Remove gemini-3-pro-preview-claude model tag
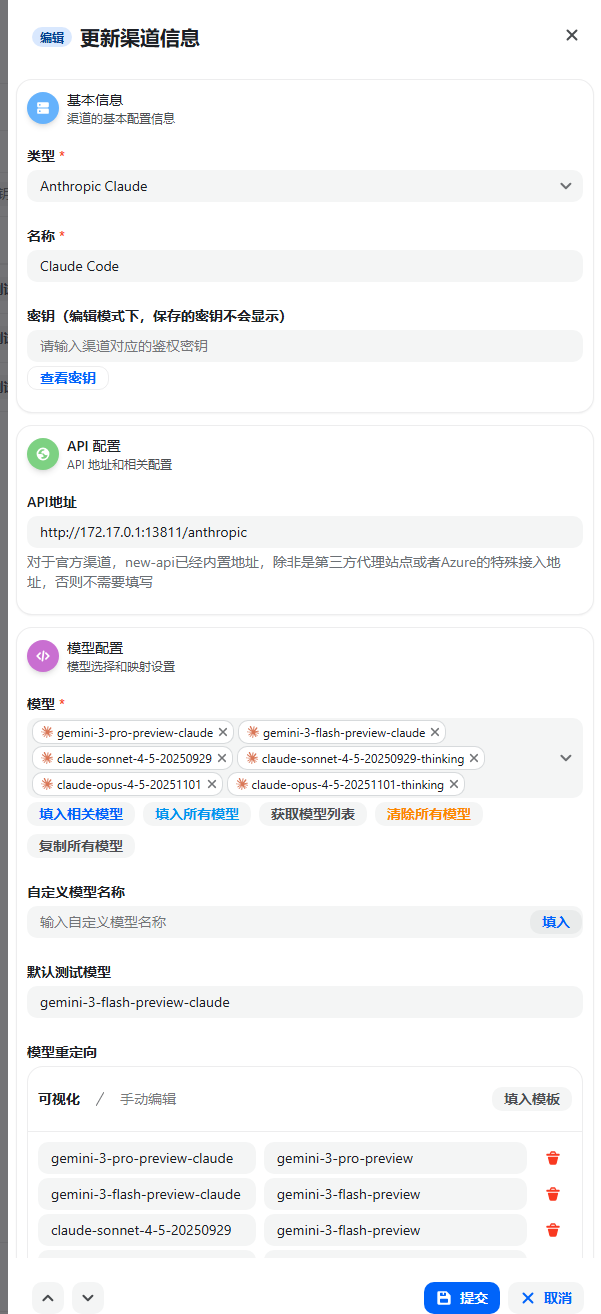Image resolution: width=601 pixels, height=1314 pixels. [x=223, y=732]
